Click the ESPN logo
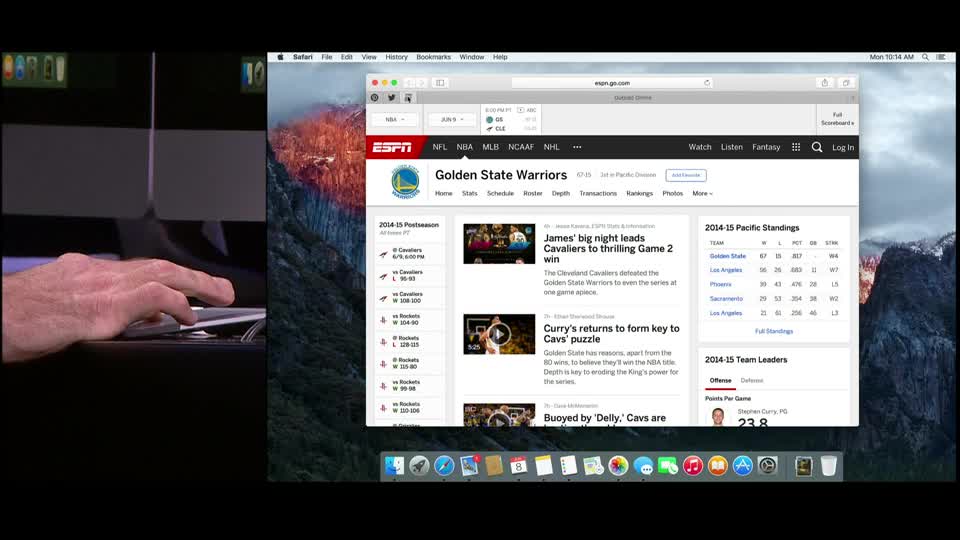960x540 pixels. [x=392, y=147]
